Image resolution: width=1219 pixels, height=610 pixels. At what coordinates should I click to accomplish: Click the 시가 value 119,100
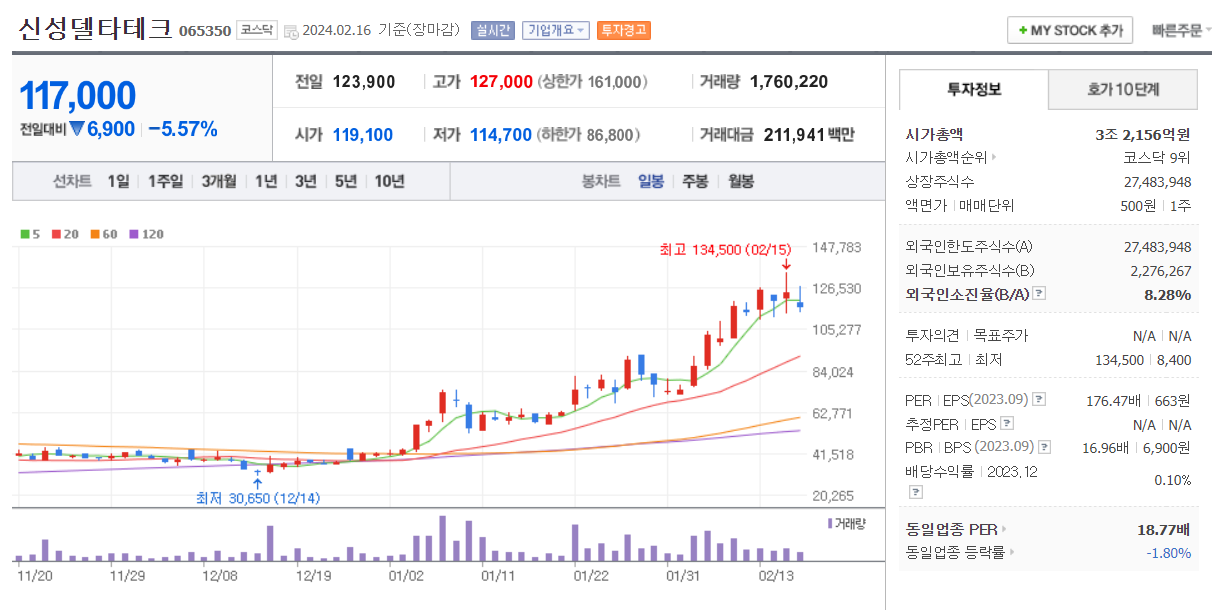coord(364,134)
